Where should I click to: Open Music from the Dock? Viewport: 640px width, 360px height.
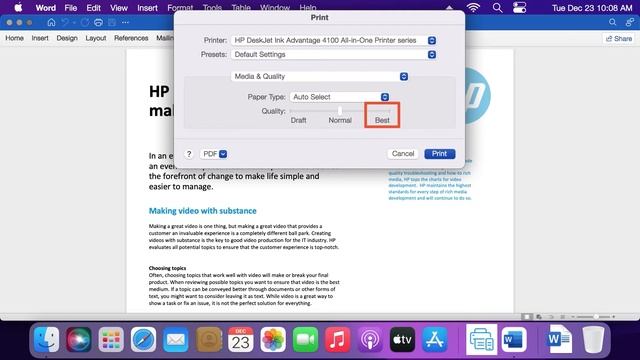click(337, 339)
